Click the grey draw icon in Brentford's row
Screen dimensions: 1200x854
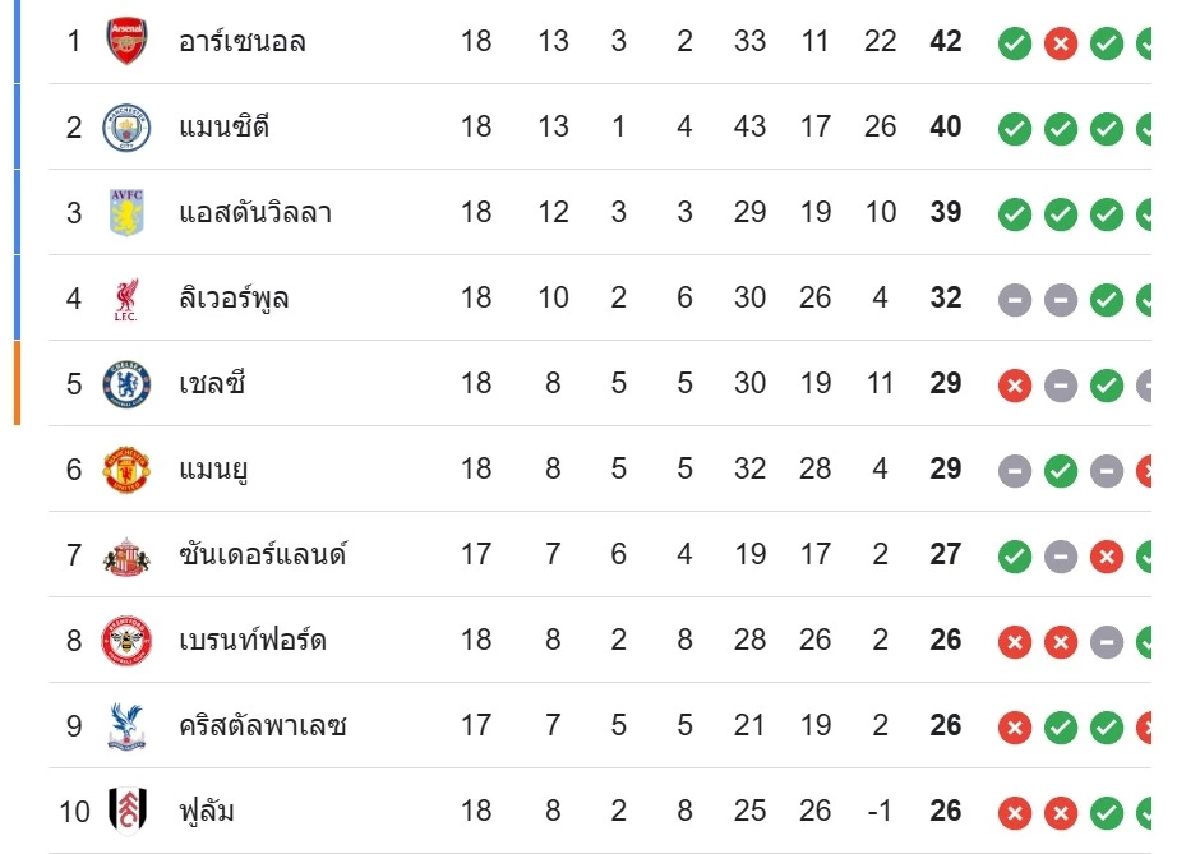(1106, 641)
